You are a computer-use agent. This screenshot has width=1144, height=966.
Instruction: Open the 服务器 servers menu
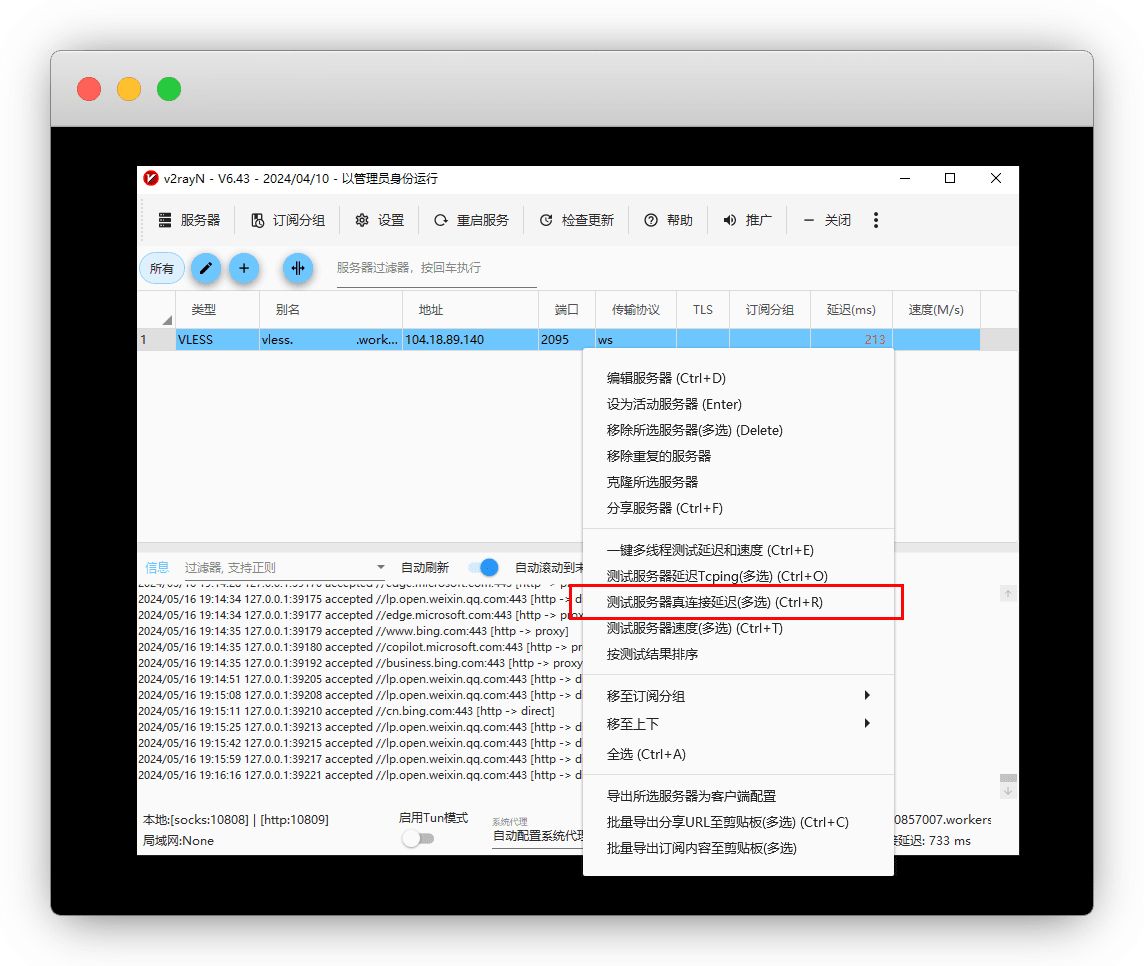click(x=189, y=220)
